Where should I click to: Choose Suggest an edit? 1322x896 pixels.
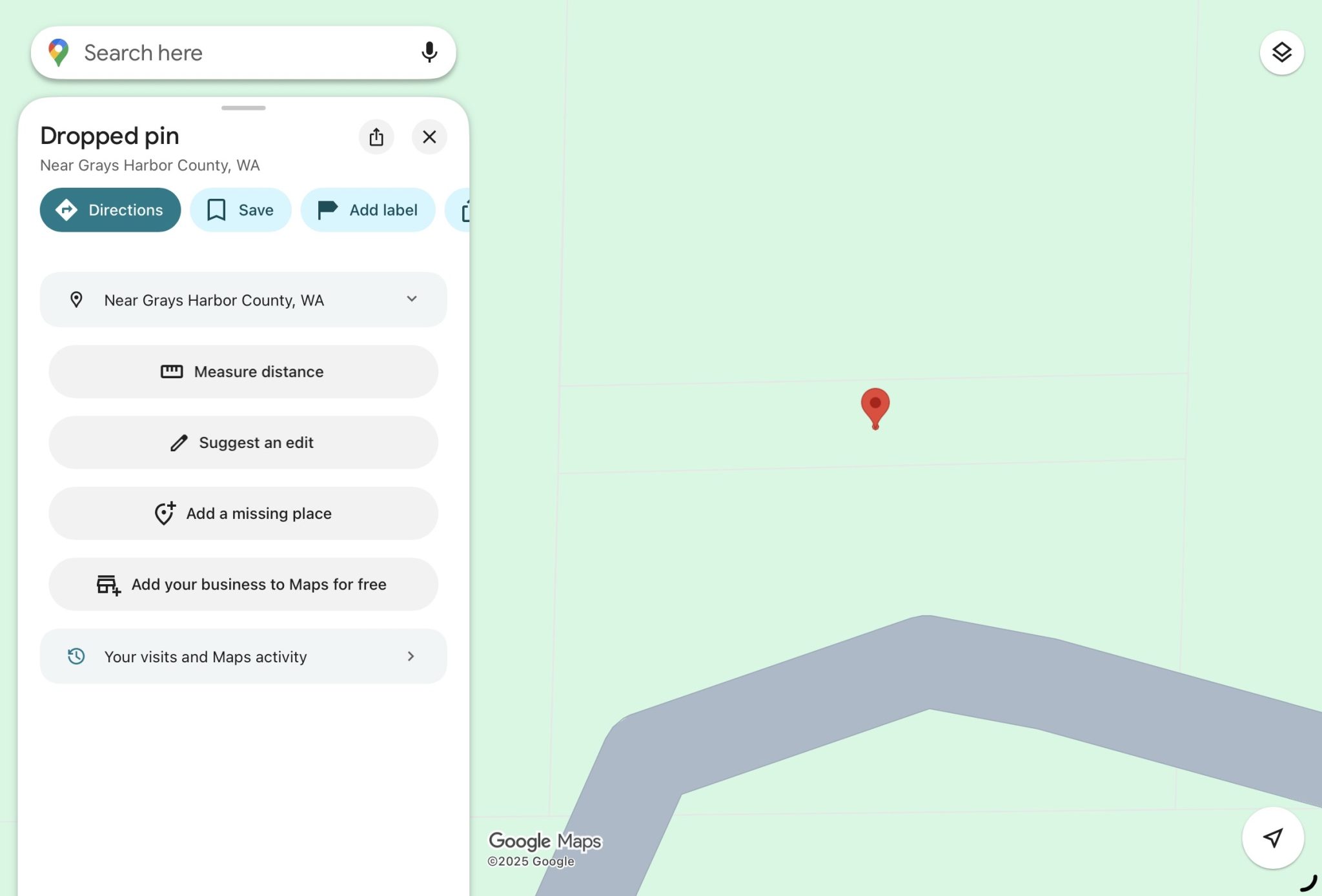click(x=243, y=443)
